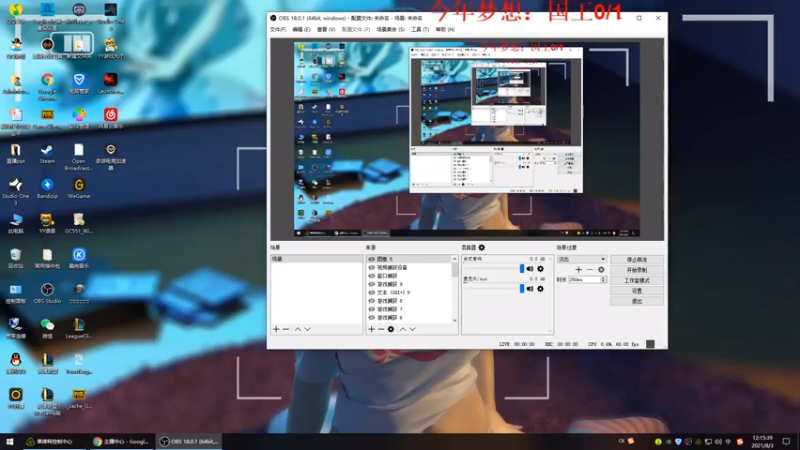Open notification center in system tray
This screenshot has width=800, height=450.
tap(786, 441)
